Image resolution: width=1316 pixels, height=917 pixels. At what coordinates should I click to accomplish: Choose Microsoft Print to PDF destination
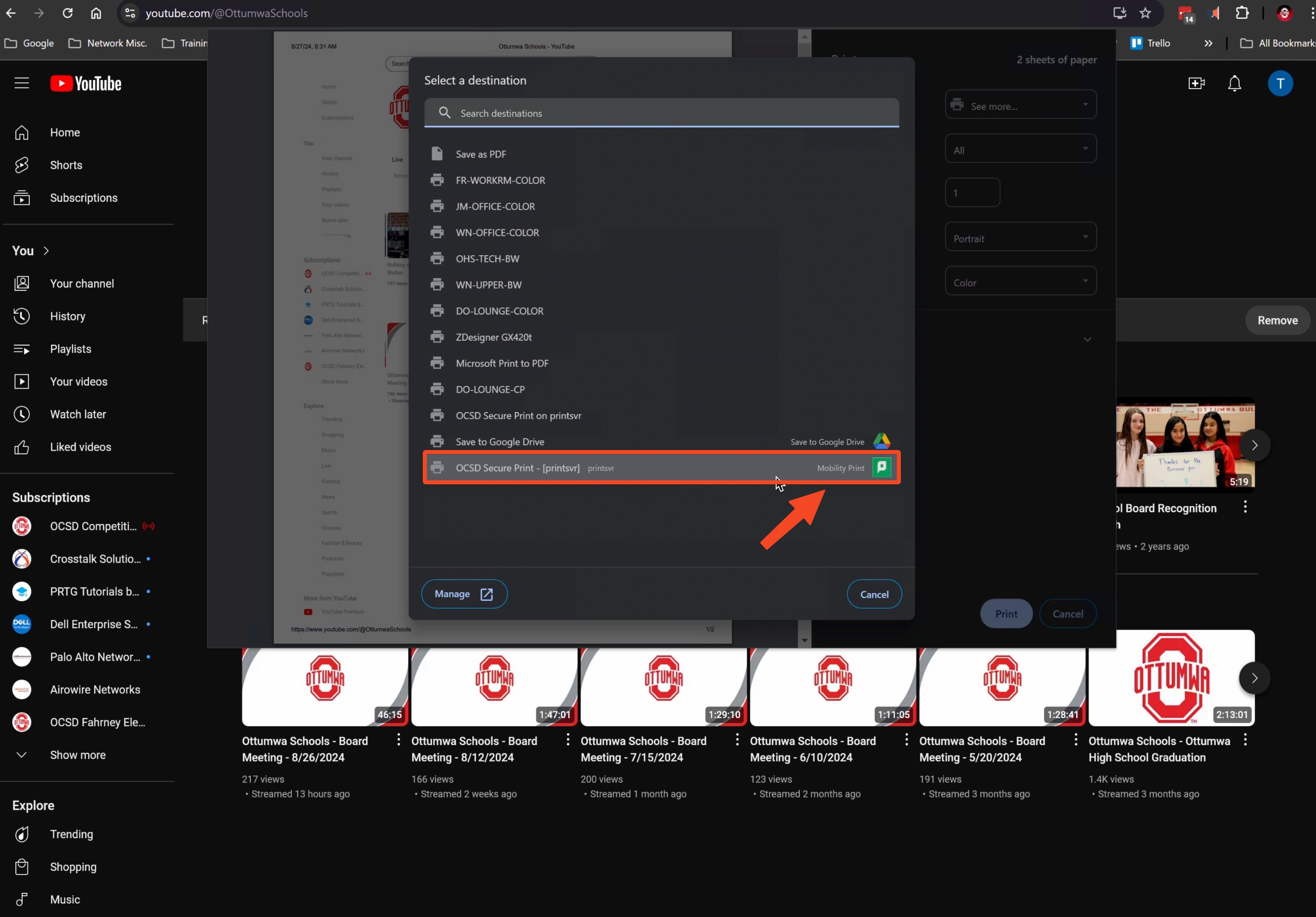click(501, 363)
